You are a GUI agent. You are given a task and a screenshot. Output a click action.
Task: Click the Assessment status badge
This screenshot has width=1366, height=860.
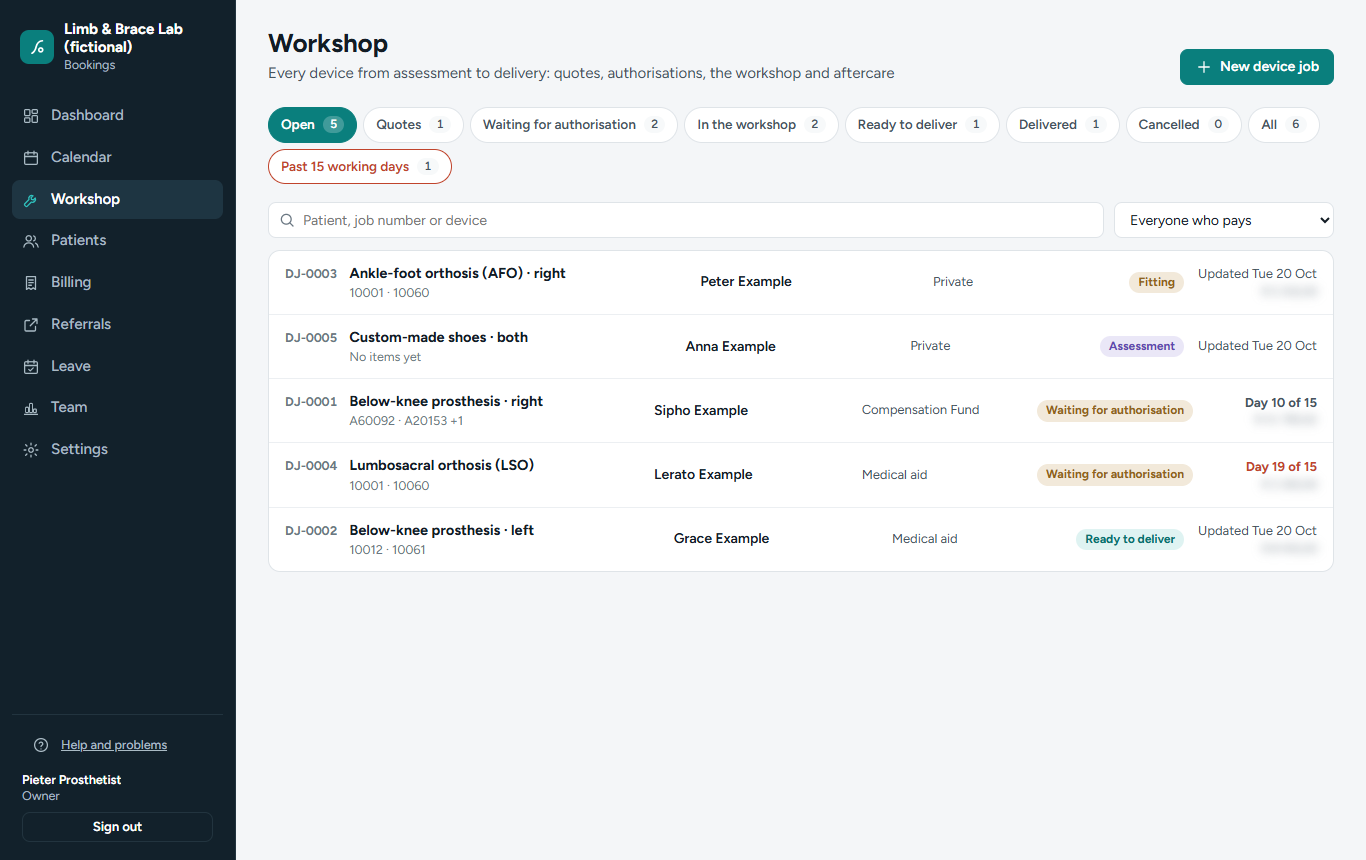tap(1142, 346)
